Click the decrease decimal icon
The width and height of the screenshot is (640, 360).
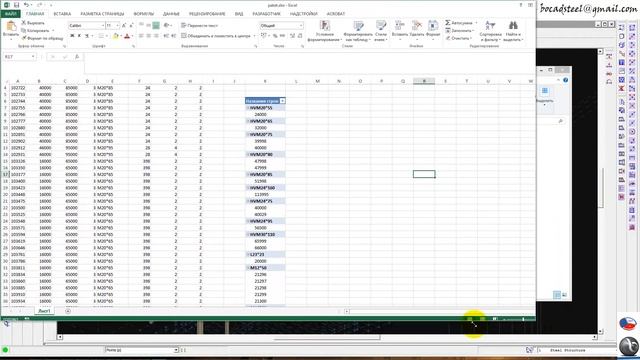[x=300, y=36]
